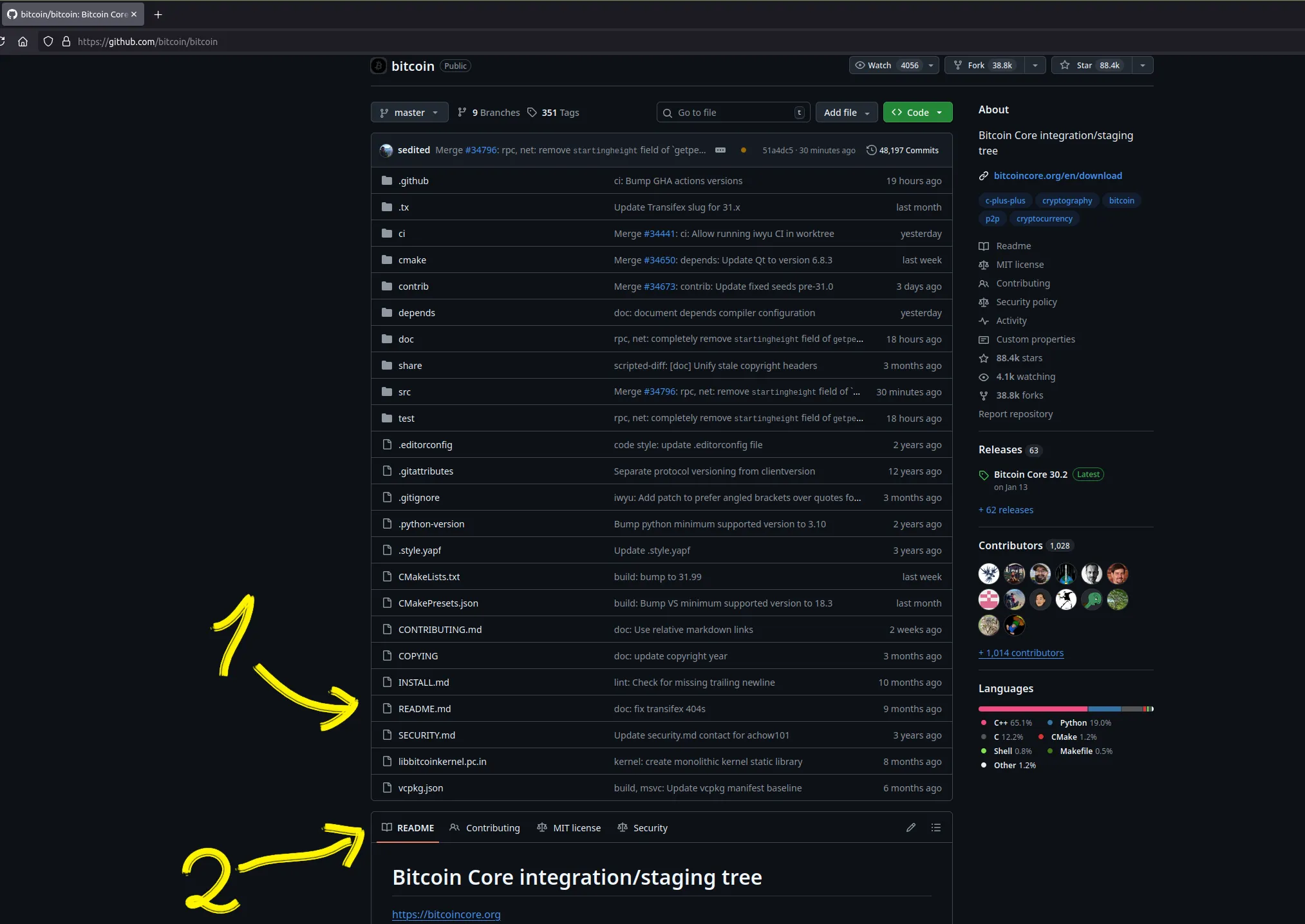The width and height of the screenshot is (1305, 924).
Task: Close the bitcoin/bitcoin browser tab
Action: pyautogui.click(x=134, y=14)
